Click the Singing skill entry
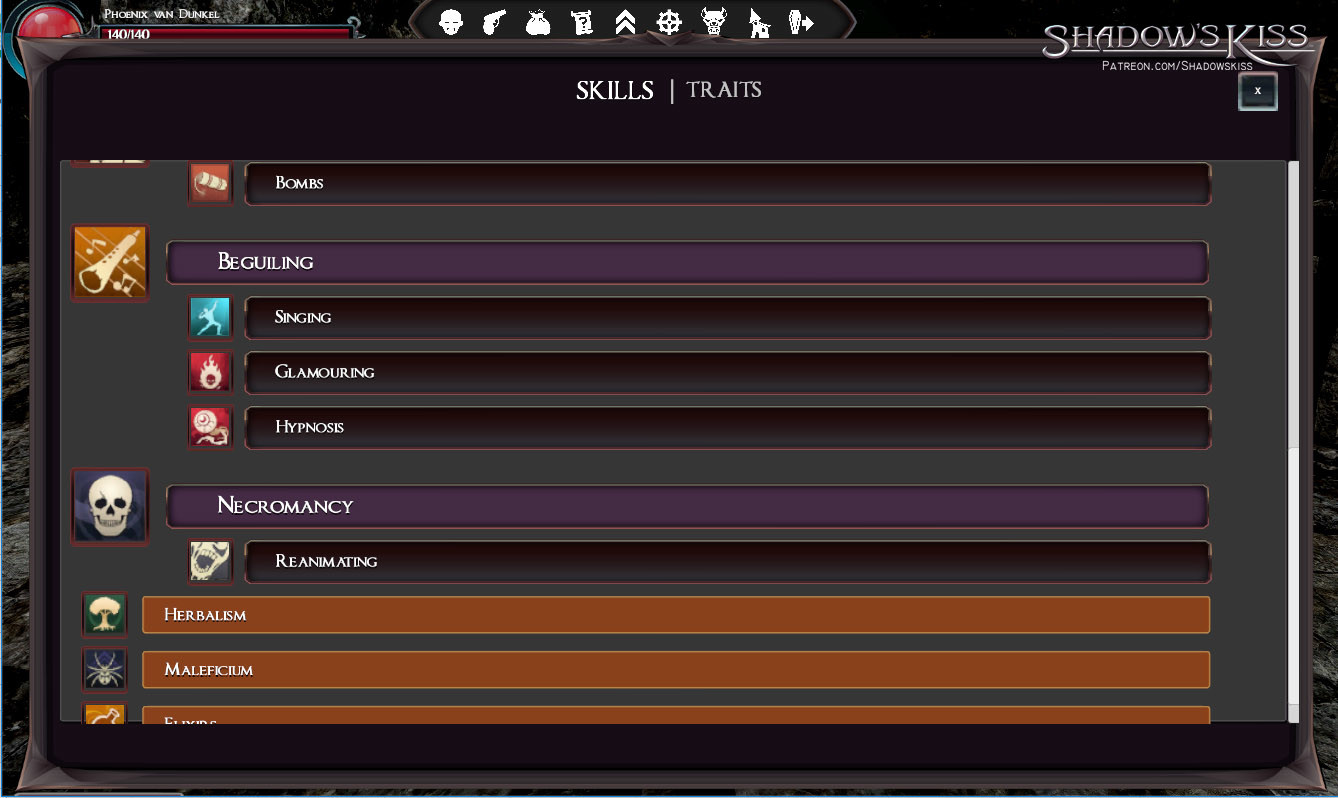The height and width of the screenshot is (798, 1338). tap(727, 317)
